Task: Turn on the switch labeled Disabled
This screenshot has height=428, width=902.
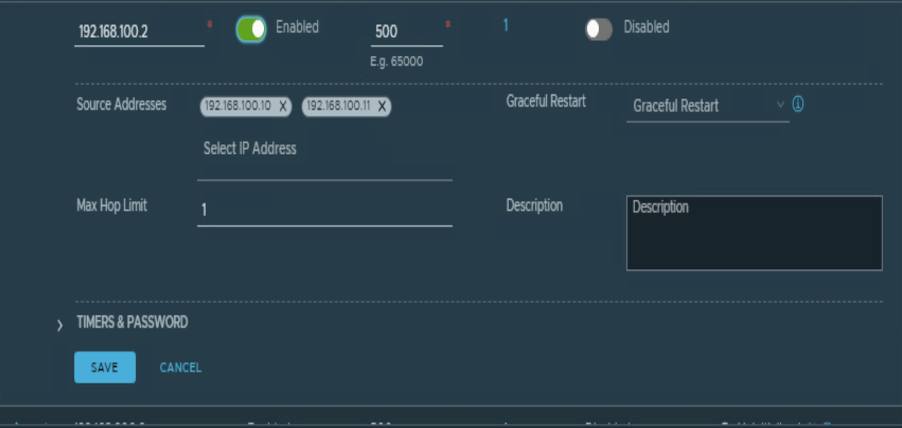Action: [598, 30]
